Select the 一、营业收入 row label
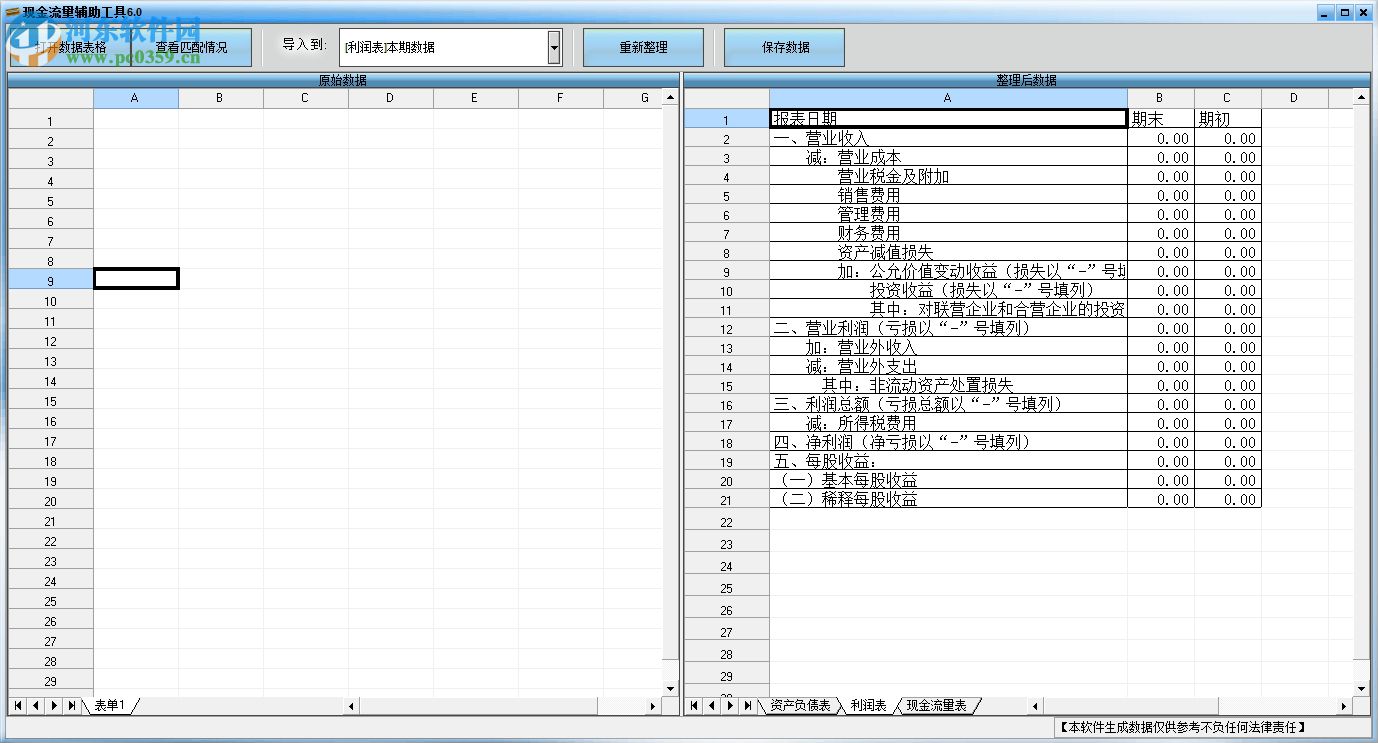The height and width of the screenshot is (743, 1378). pos(948,138)
